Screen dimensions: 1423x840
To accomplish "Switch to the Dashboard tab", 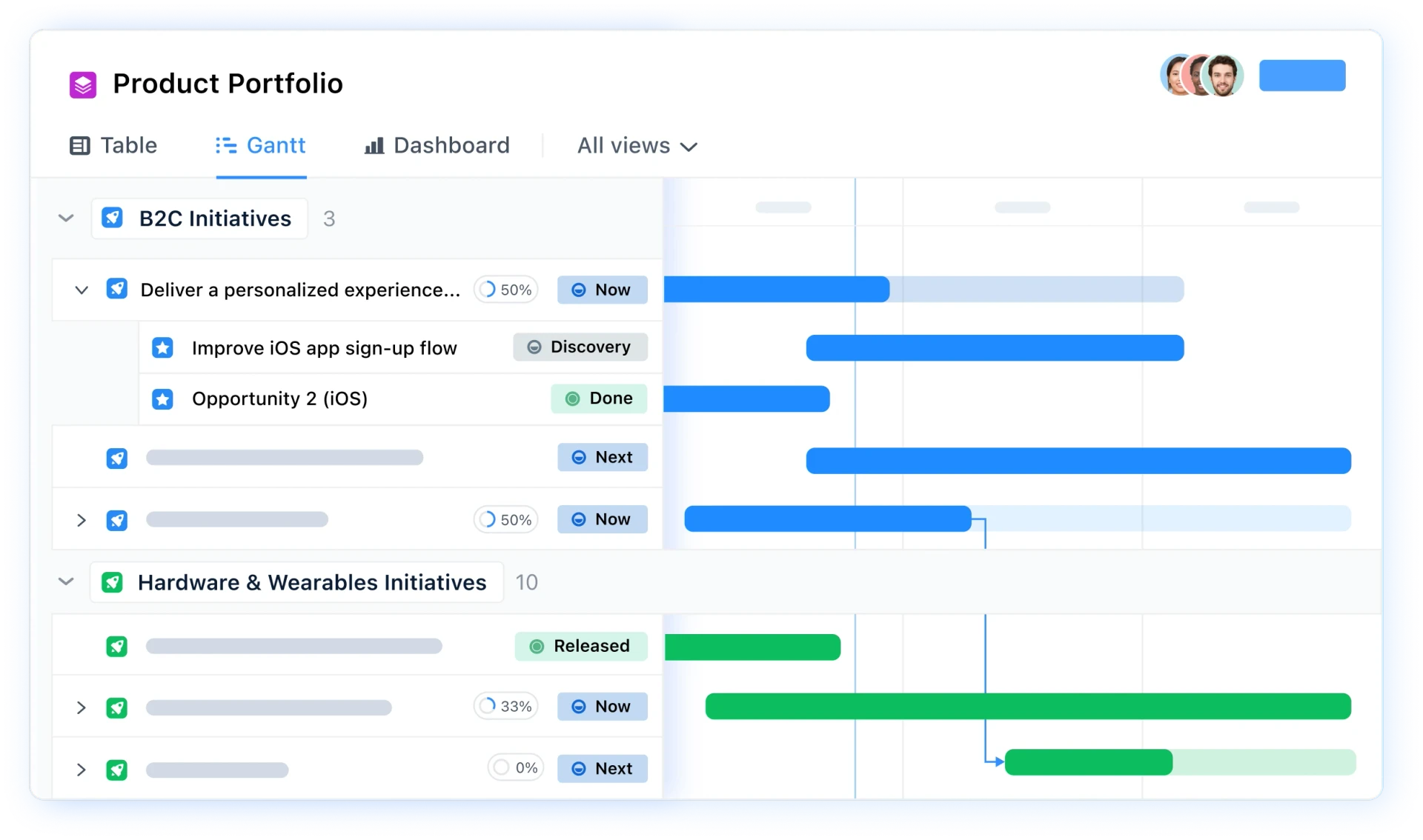I will click(451, 145).
